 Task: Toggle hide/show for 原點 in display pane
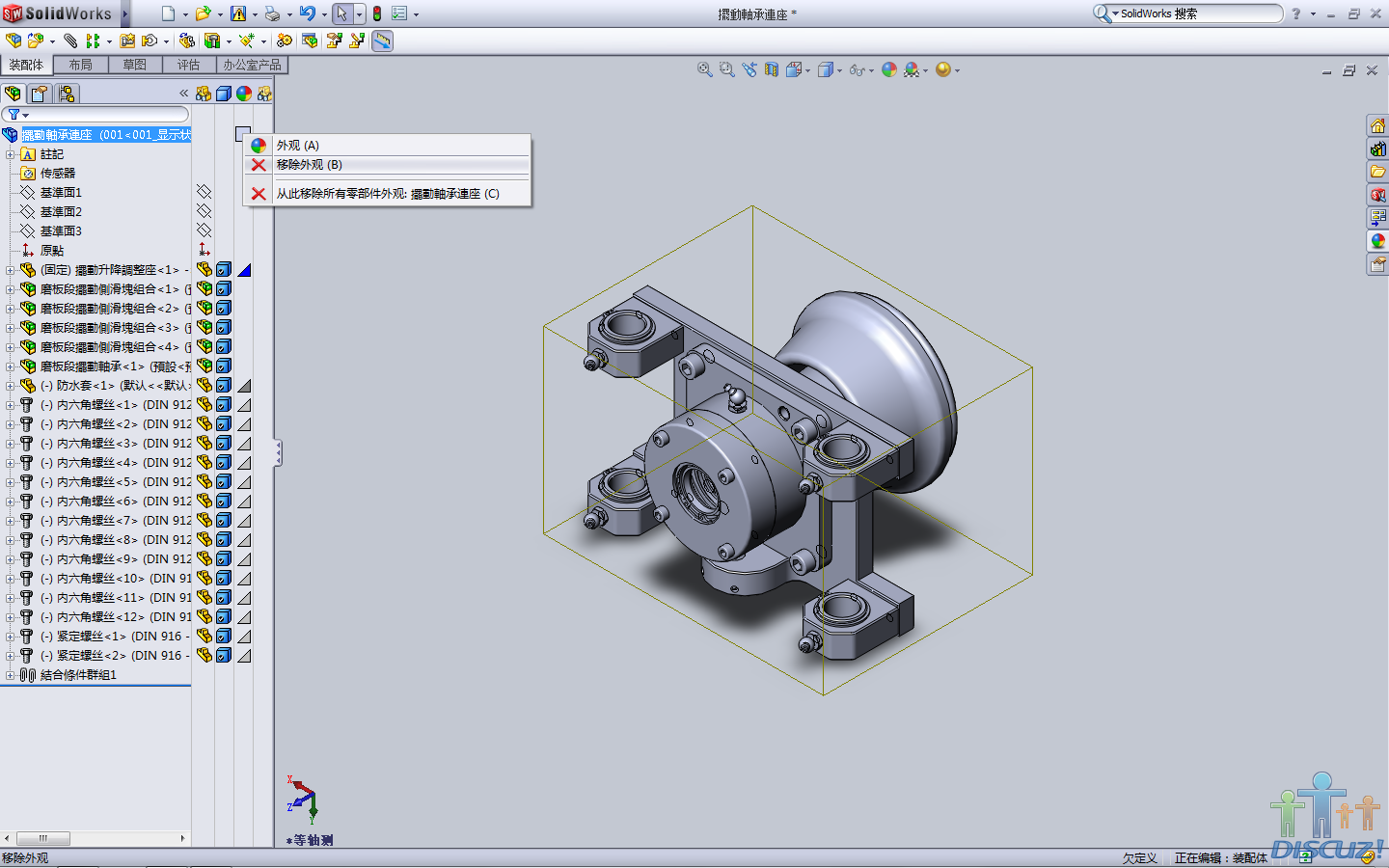coord(204,250)
